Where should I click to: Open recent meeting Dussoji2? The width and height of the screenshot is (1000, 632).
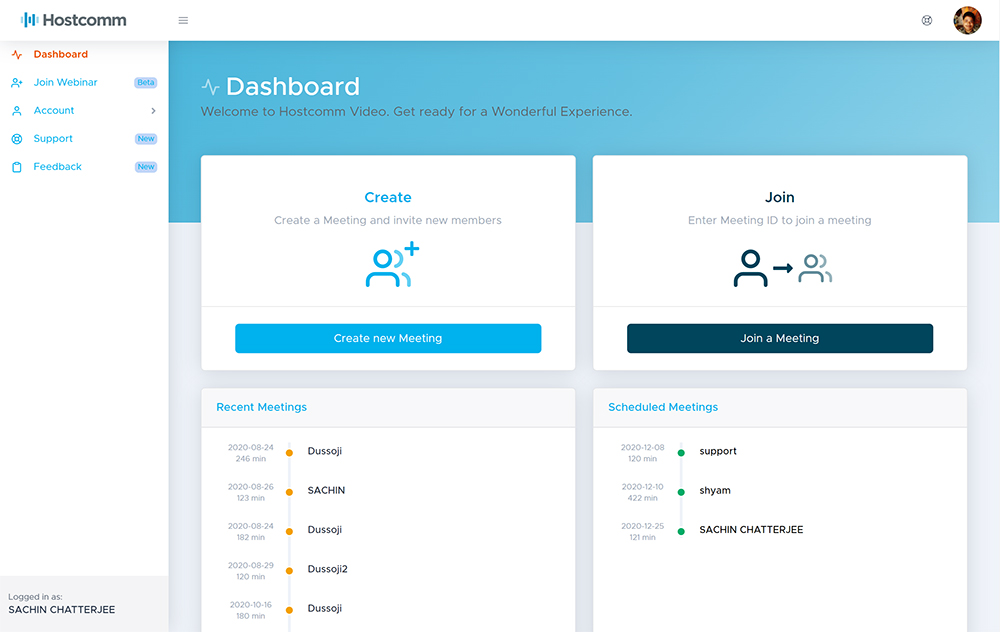[327, 569]
